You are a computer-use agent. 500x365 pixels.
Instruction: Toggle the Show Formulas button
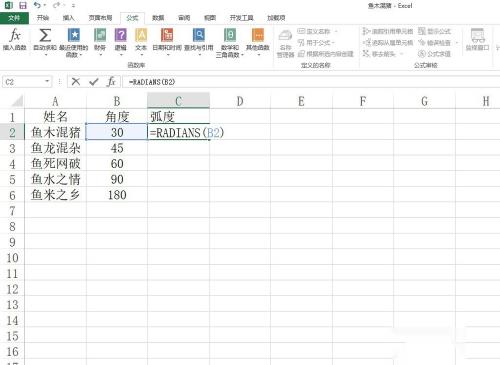click(434, 31)
